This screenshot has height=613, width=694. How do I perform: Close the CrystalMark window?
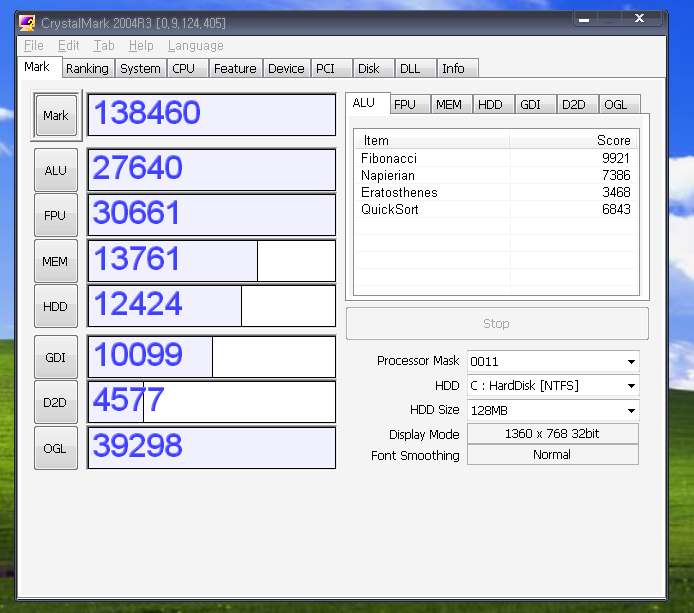coord(640,19)
